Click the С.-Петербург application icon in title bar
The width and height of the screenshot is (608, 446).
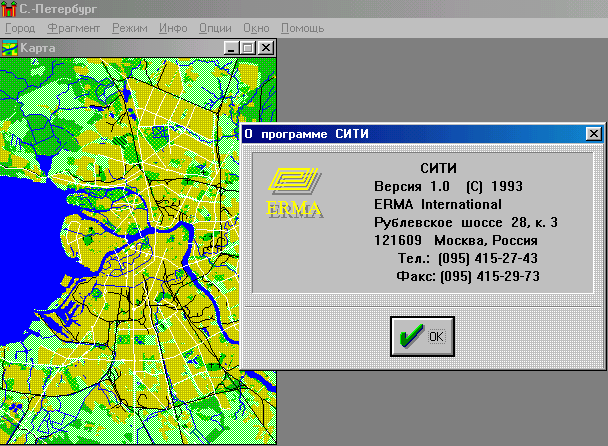[9, 9]
